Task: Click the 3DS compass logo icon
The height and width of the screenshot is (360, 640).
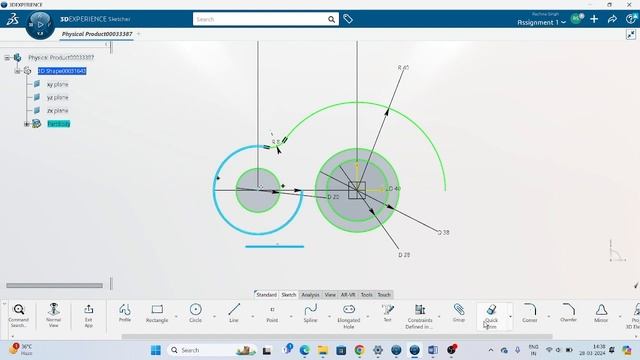Action: (x=13, y=19)
